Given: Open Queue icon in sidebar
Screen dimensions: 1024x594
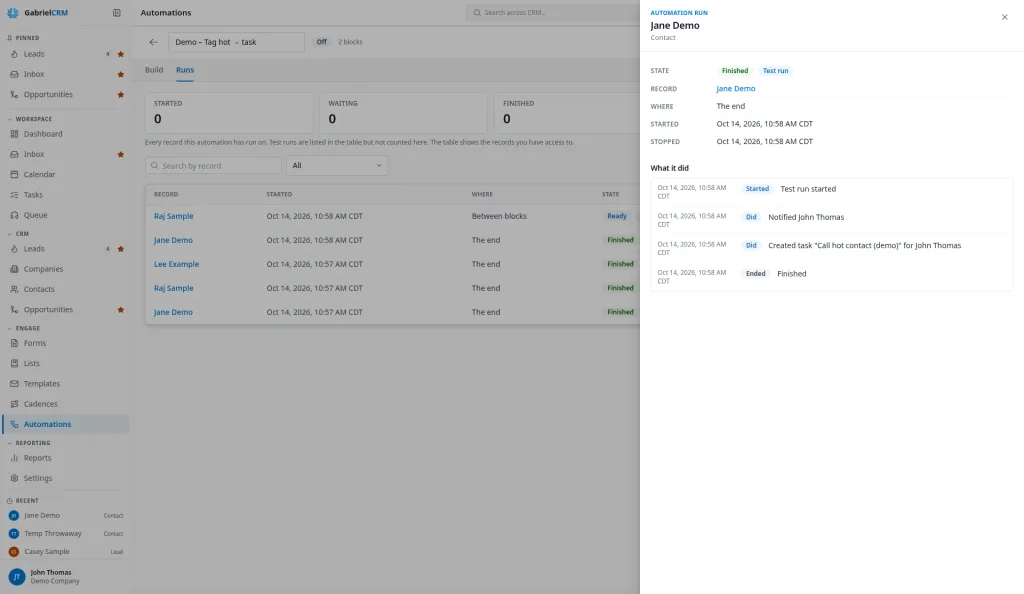Looking at the screenshot, I should point(14,215).
